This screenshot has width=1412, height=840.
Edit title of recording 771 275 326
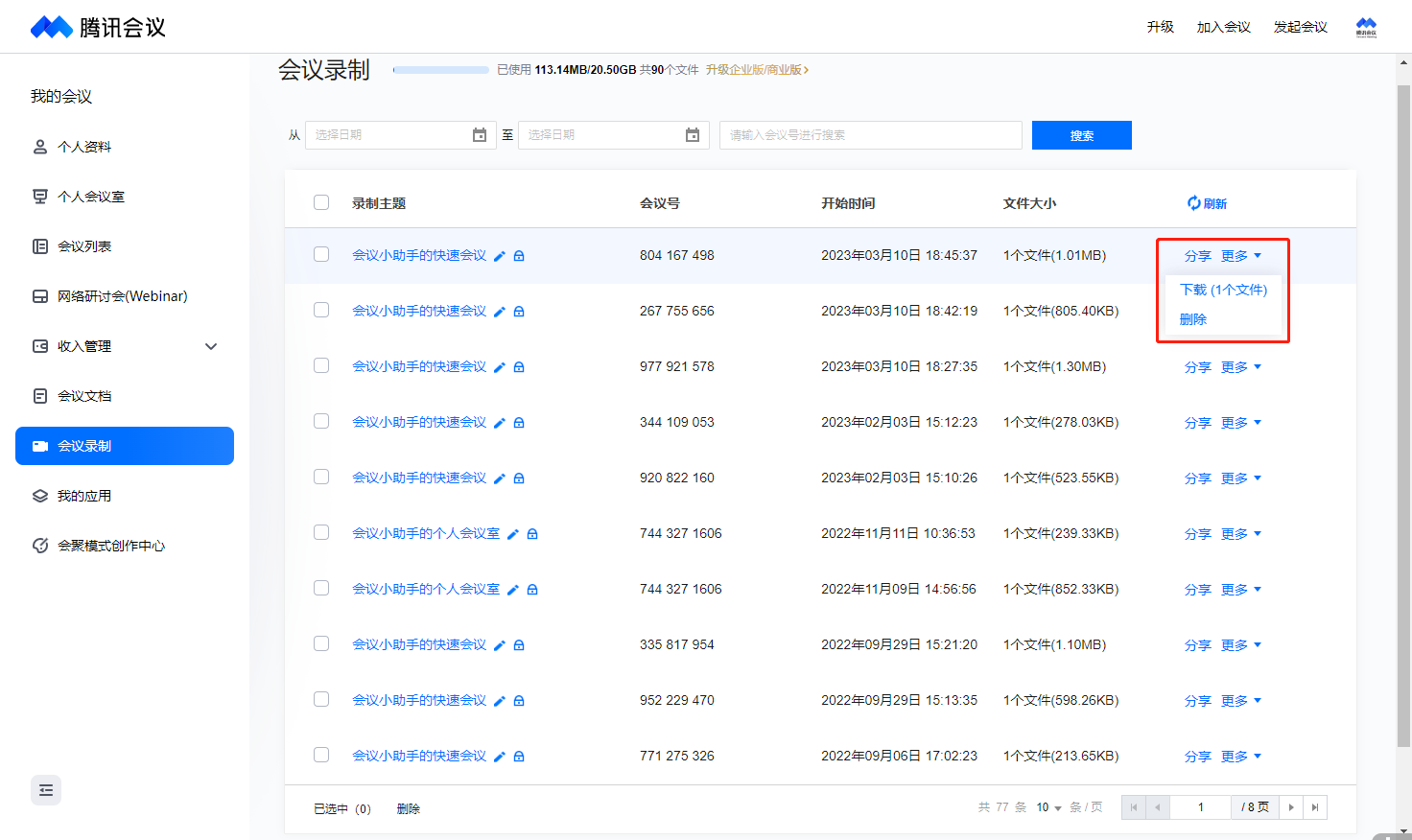point(499,757)
